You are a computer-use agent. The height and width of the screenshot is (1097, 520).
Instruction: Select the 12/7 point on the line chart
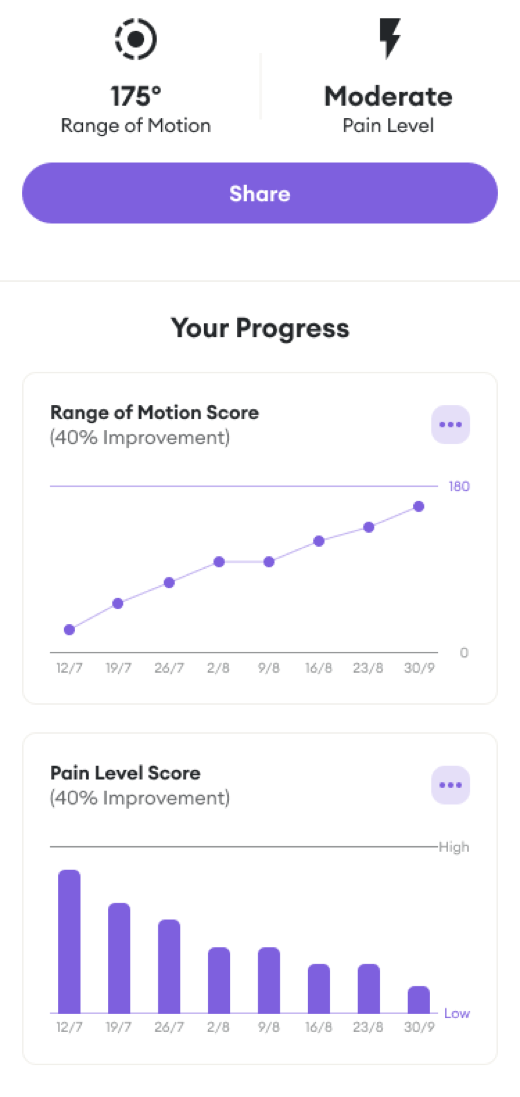[69, 630]
